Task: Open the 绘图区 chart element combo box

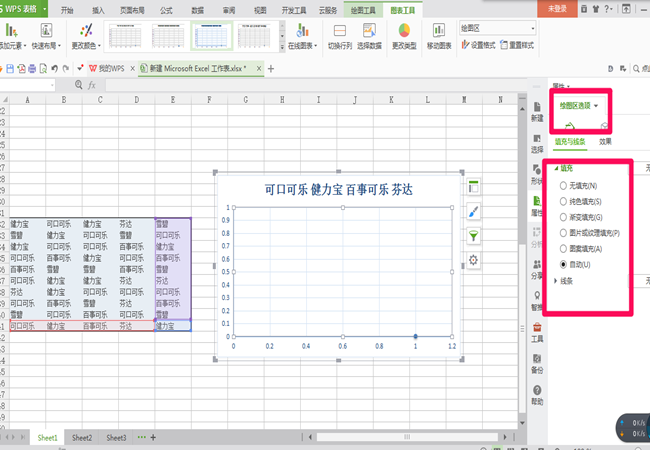Action: [x=497, y=28]
